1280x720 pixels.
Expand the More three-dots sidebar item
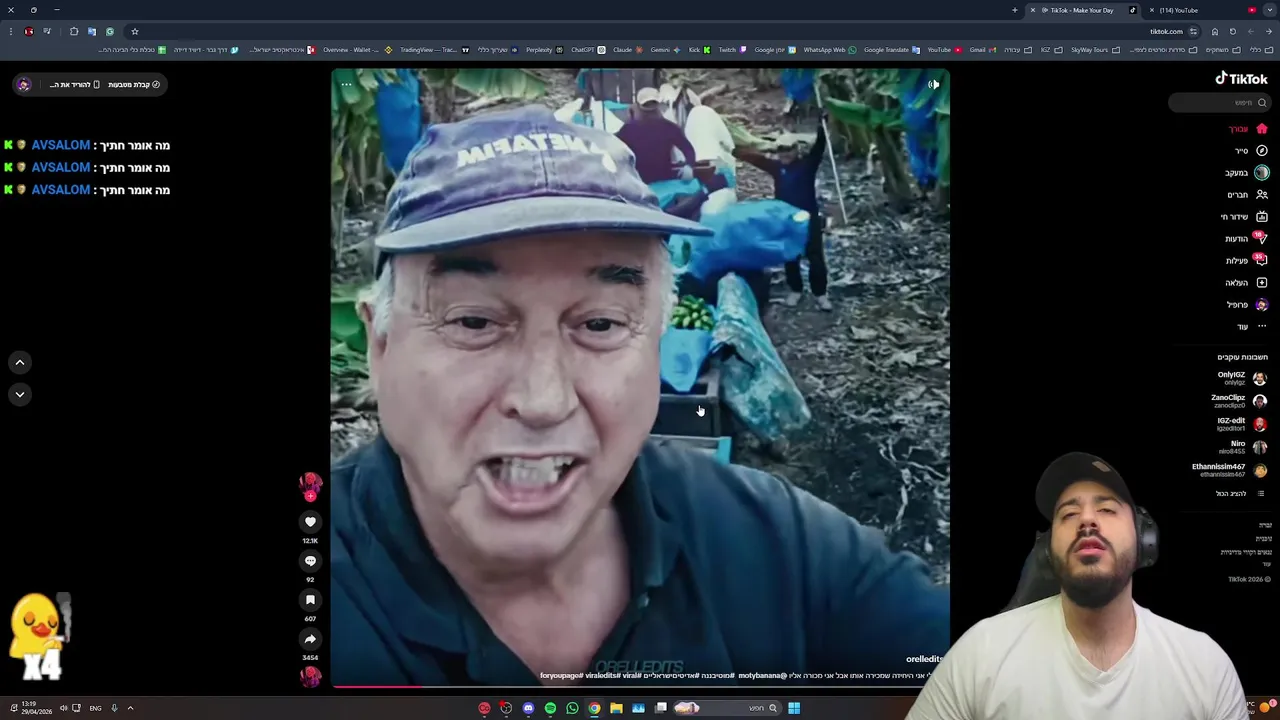pyautogui.click(x=1252, y=327)
